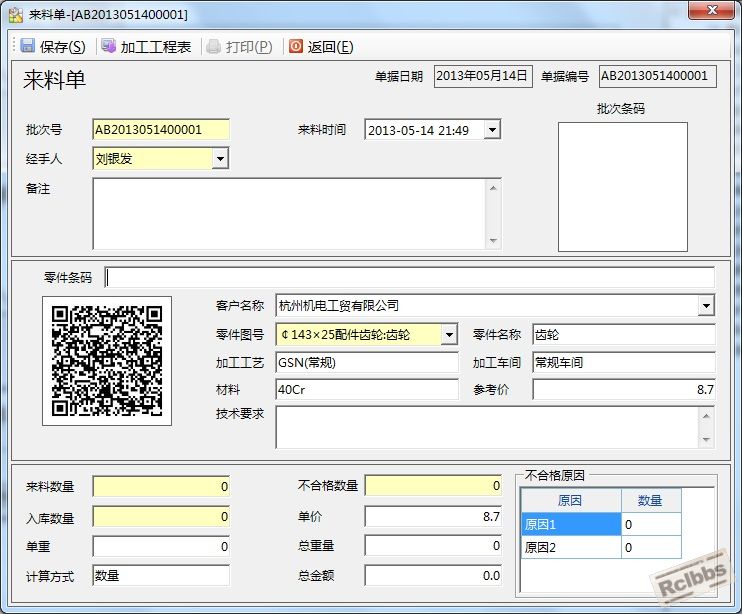
Task: Click the 计算方式 field showing 数量
Action: pyautogui.click(x=161, y=576)
